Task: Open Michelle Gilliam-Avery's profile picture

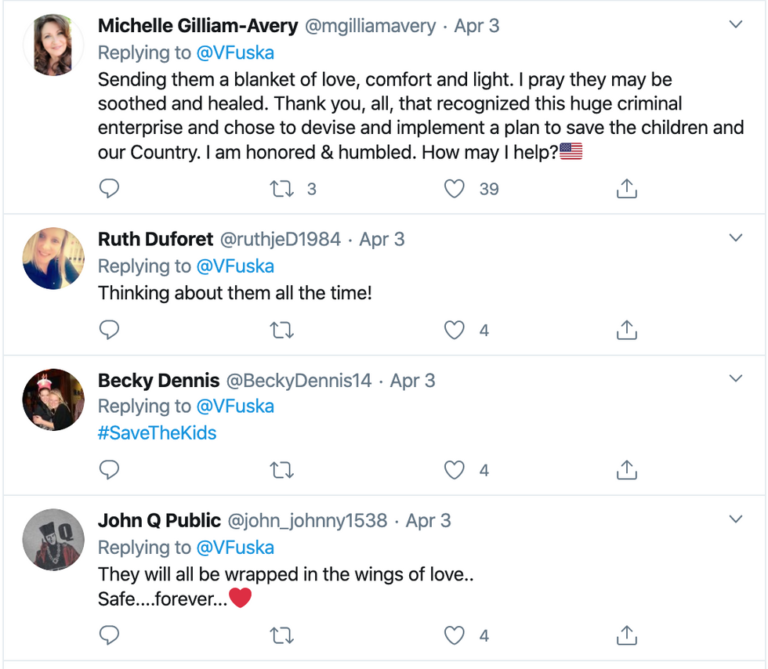Action: (53, 45)
